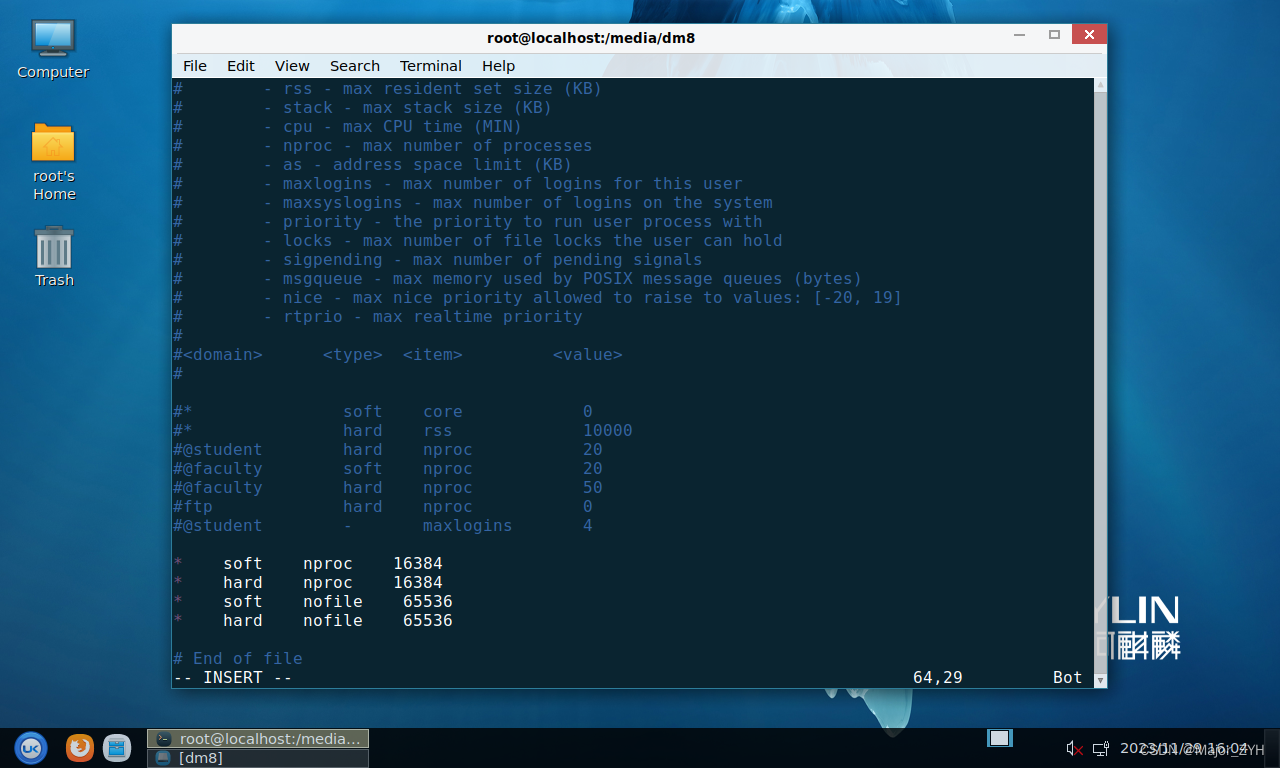The image size is (1280, 768).
Task: Open the Help menu
Action: click(x=498, y=66)
